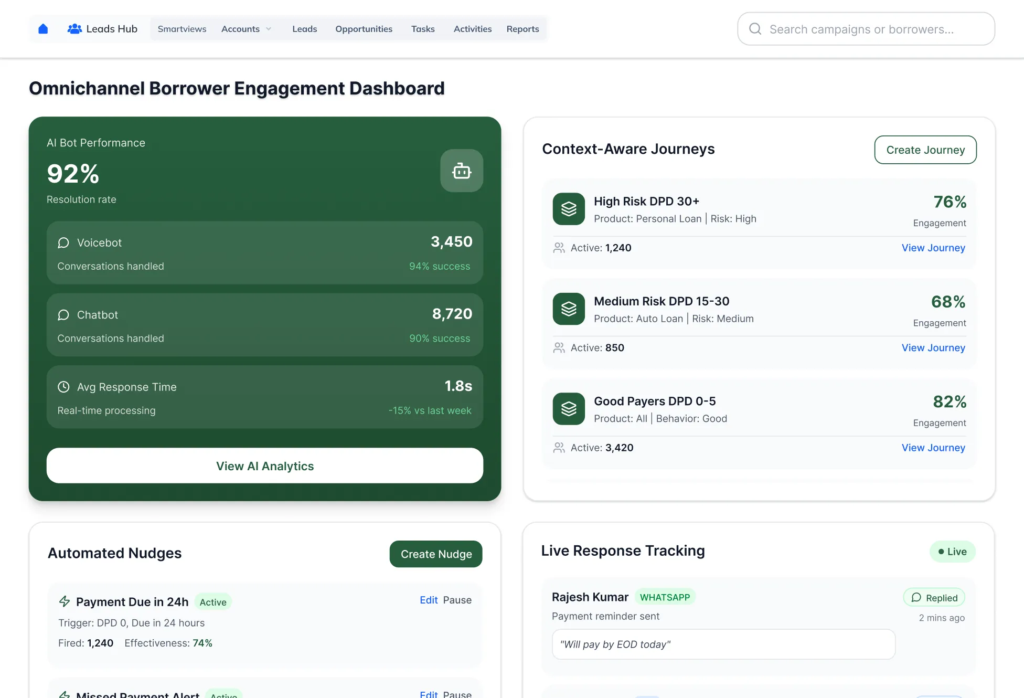Pause the Missed Payment Alert nudge
The height and width of the screenshot is (698, 1024).
pyautogui.click(x=457, y=693)
